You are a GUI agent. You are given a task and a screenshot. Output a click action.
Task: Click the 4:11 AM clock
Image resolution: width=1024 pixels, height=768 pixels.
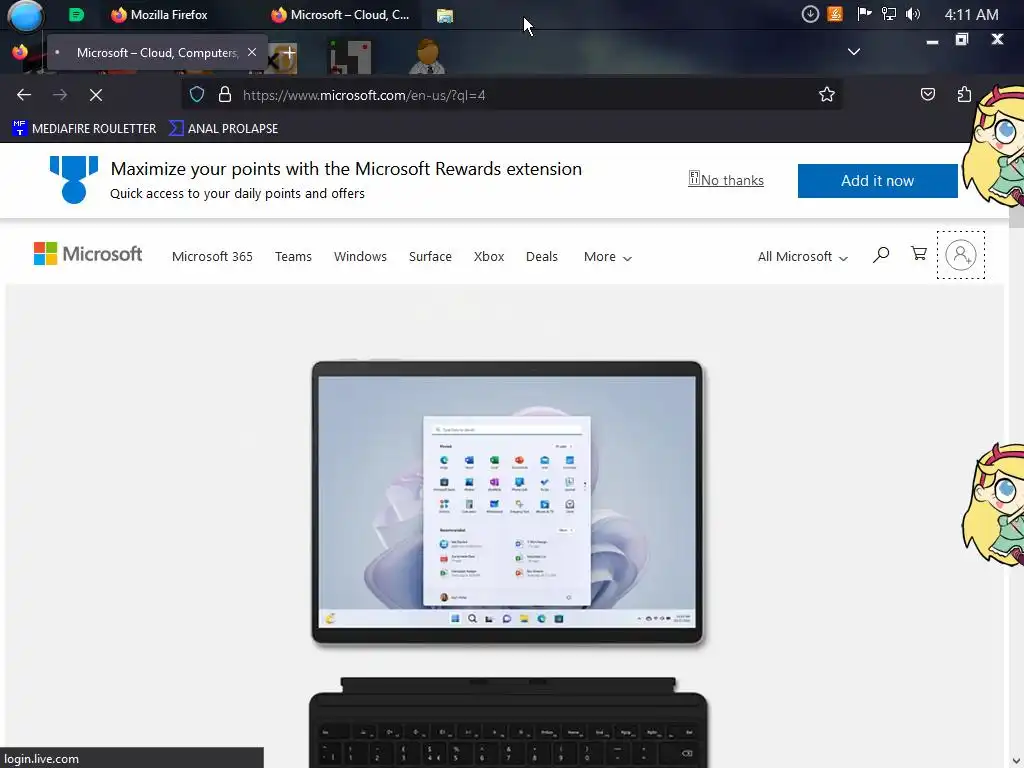click(971, 14)
